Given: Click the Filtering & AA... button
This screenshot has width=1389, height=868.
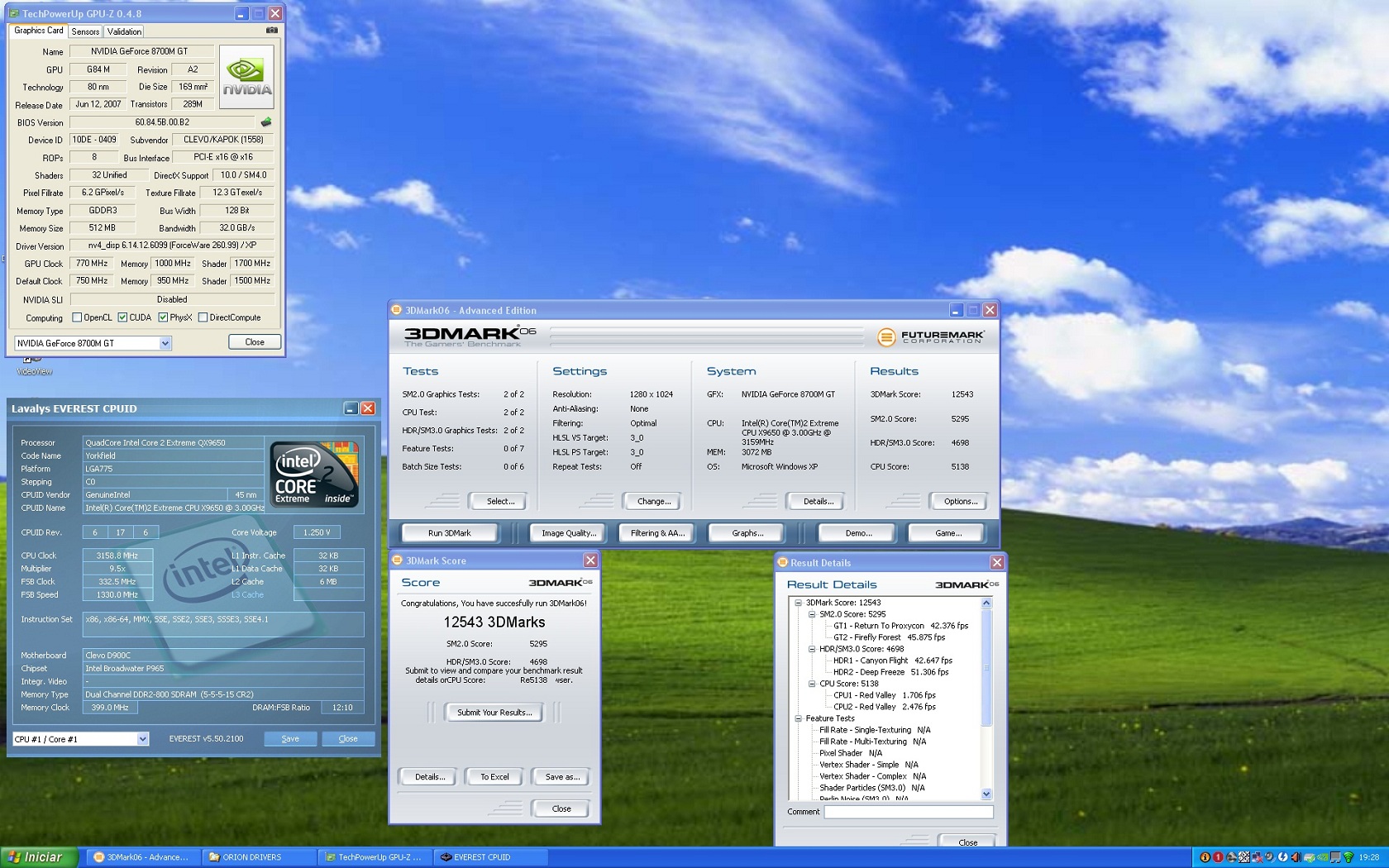Looking at the screenshot, I should (x=657, y=533).
